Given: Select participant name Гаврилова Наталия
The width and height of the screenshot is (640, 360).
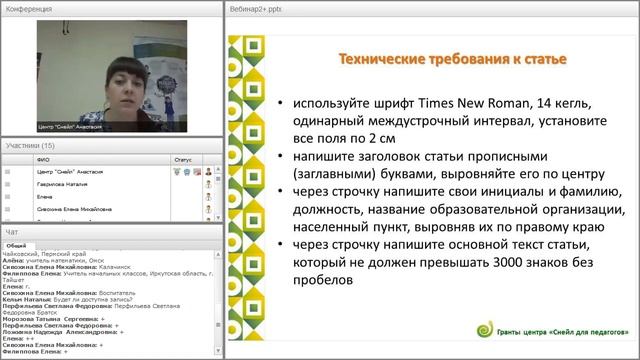Looking at the screenshot, I should click(x=62, y=184).
